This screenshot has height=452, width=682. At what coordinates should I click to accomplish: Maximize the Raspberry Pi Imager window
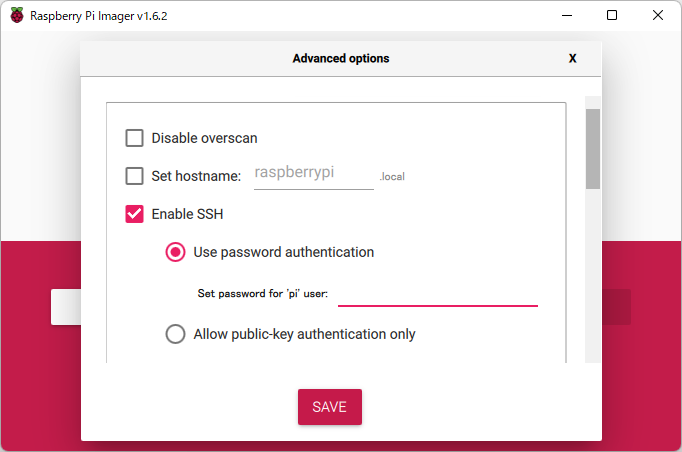(612, 15)
